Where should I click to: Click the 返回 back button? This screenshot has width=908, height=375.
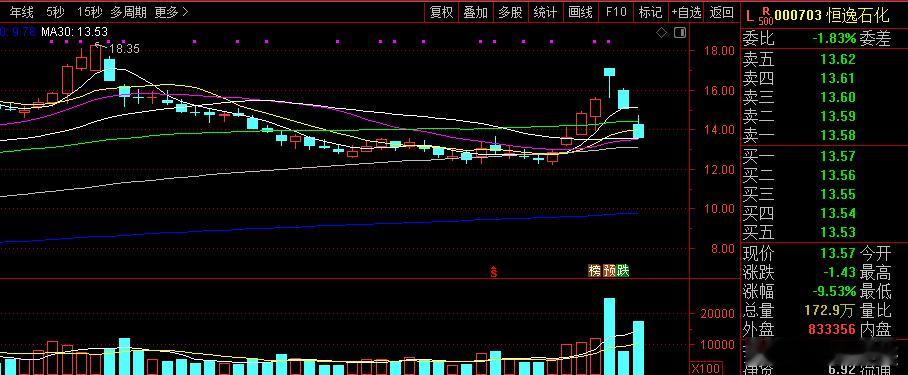coord(722,12)
